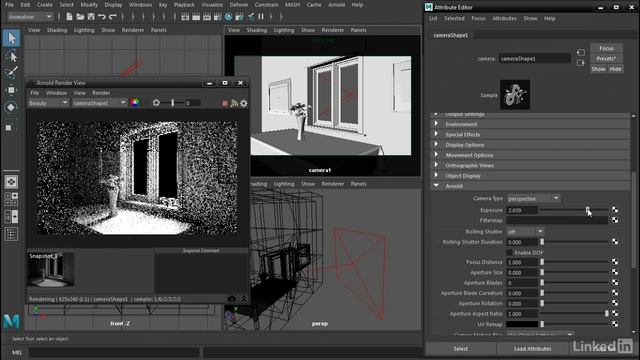
Task: Open a scene file from status line
Action: [80, 17]
